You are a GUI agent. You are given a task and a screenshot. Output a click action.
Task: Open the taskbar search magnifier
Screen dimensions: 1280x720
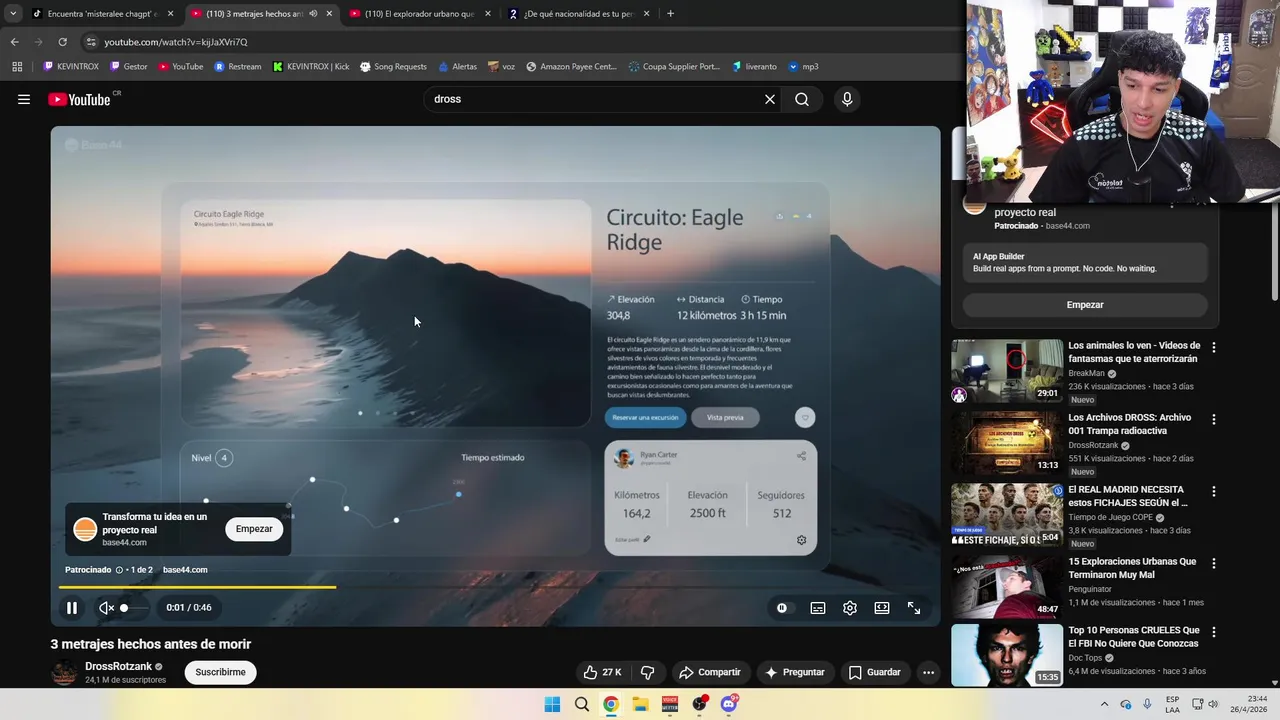pyautogui.click(x=582, y=704)
